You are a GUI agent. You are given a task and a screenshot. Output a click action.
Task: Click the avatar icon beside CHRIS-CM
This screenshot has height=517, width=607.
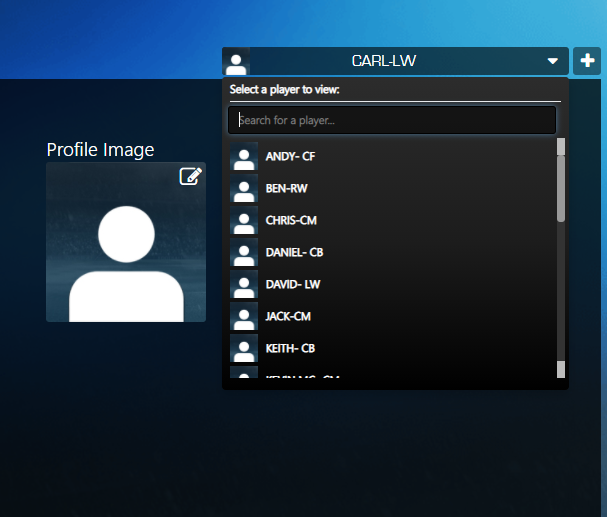click(x=244, y=220)
